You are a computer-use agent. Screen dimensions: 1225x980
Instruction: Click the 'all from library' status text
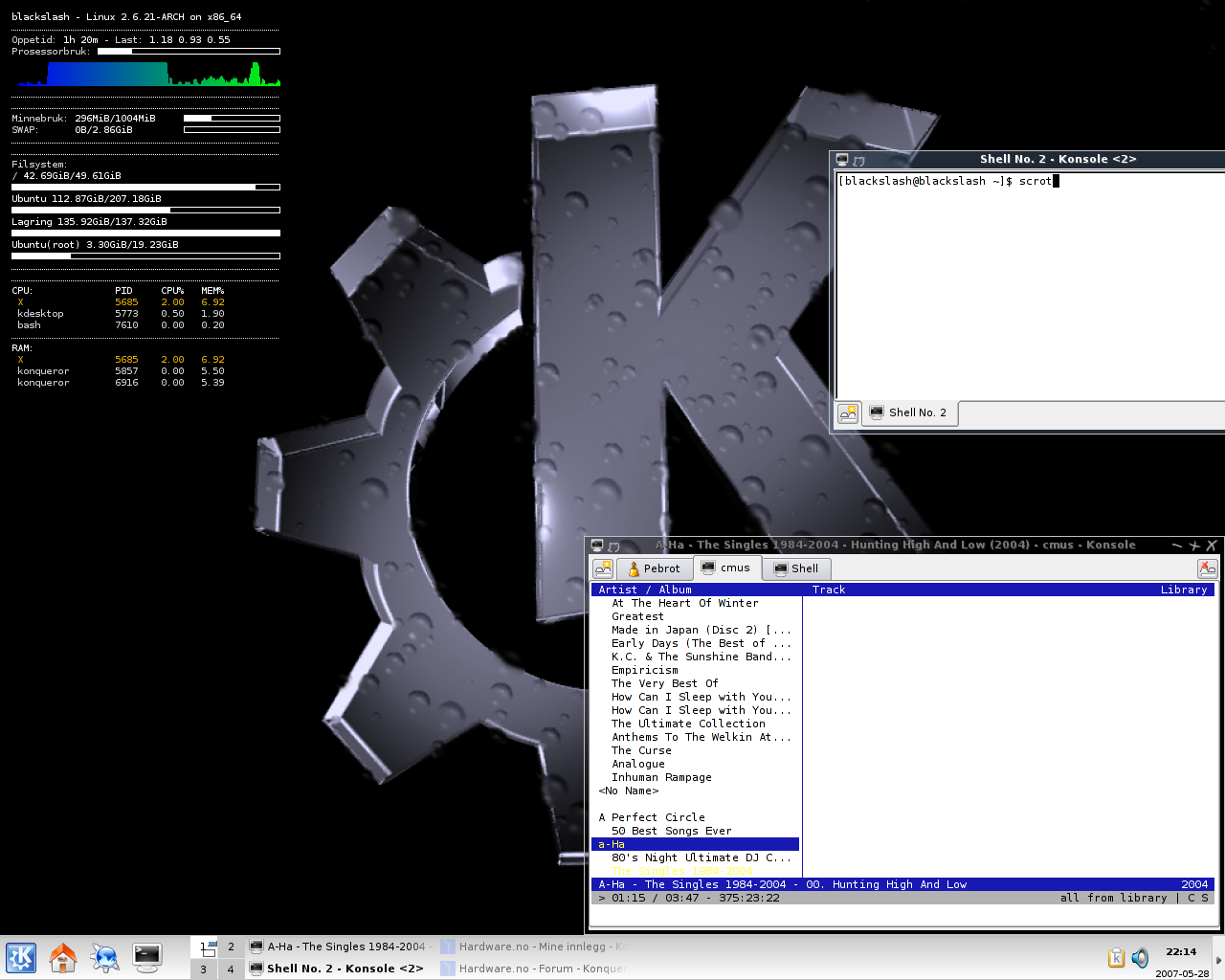click(1114, 898)
